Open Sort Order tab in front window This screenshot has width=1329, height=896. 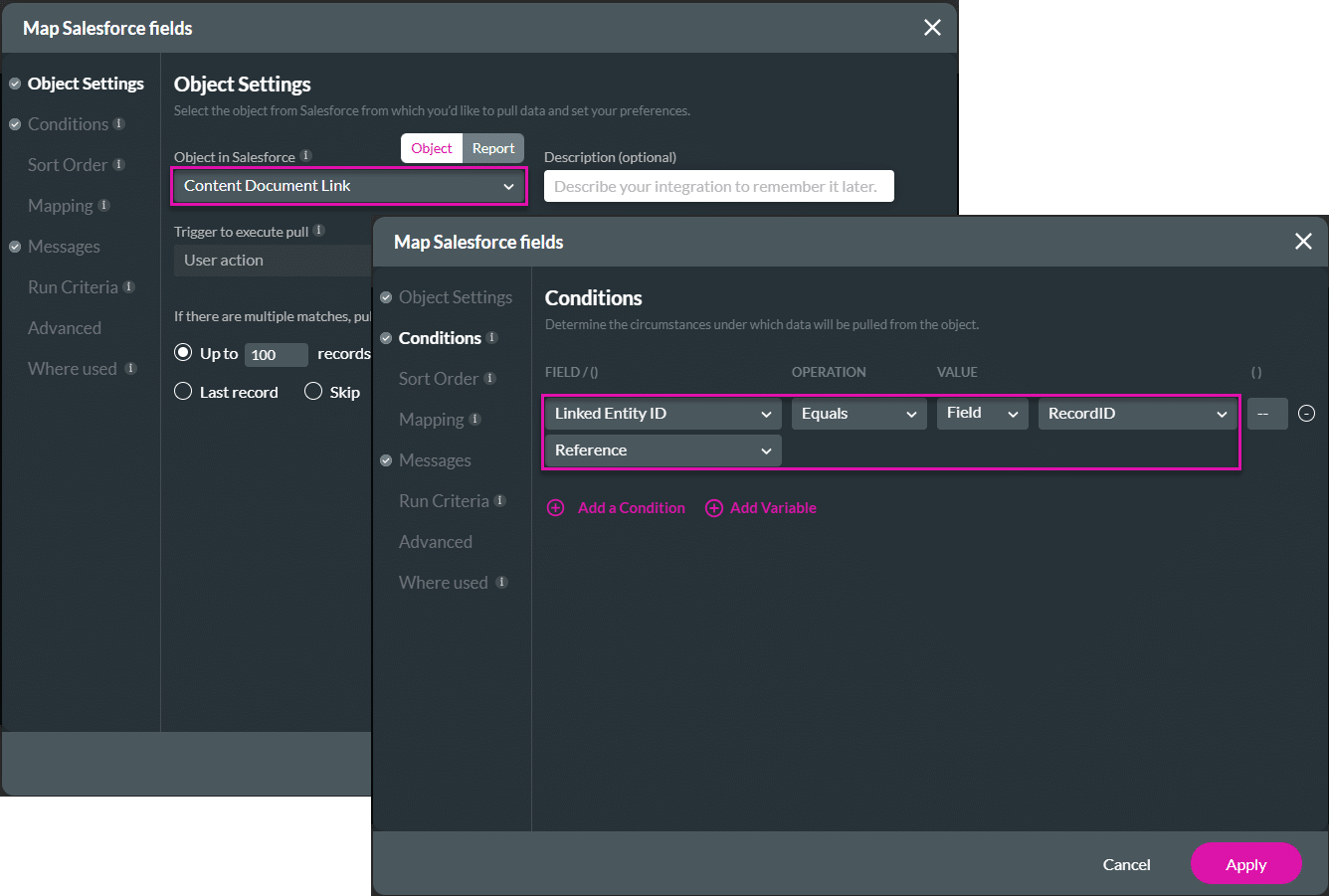[439, 379]
